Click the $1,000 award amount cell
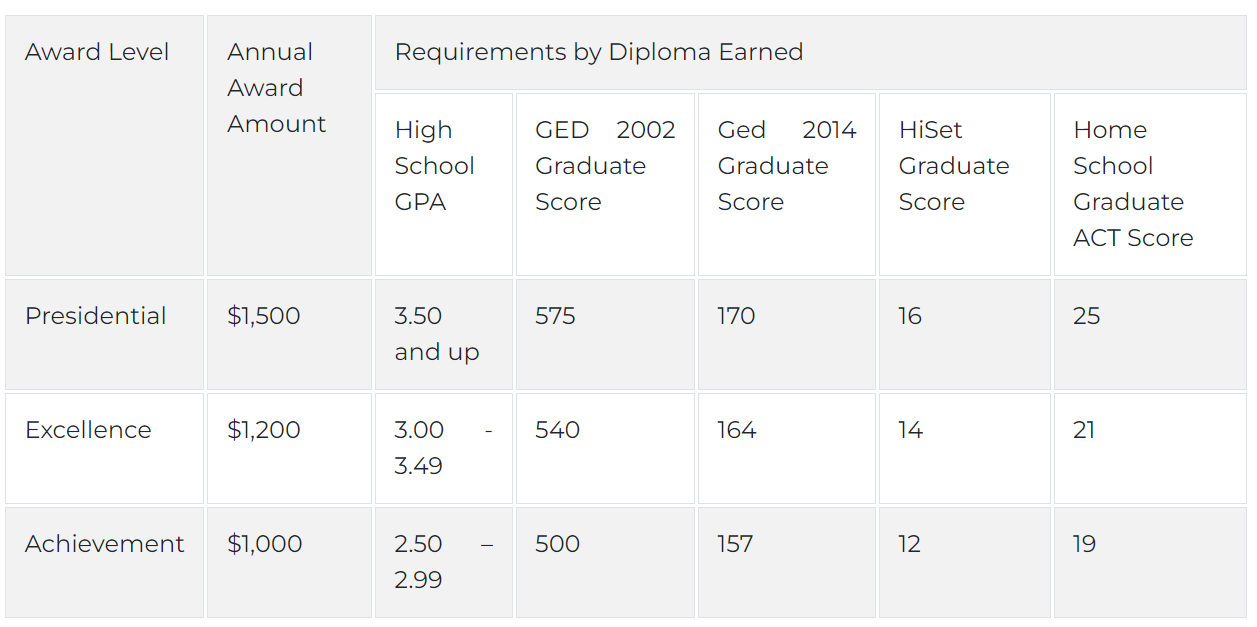The width and height of the screenshot is (1257, 627). pyautogui.click(x=289, y=562)
